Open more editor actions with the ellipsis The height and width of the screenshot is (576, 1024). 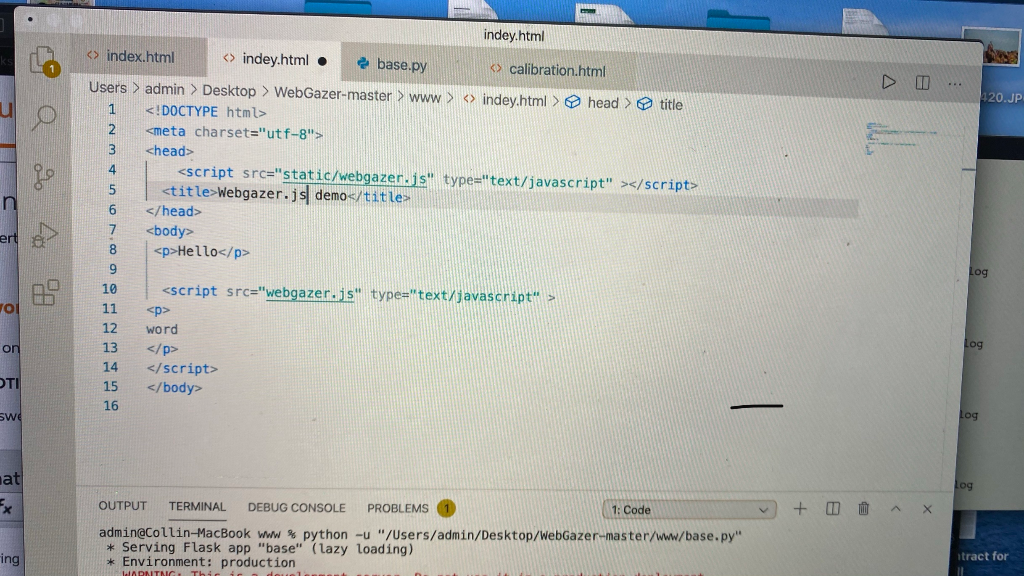pyautogui.click(x=955, y=84)
